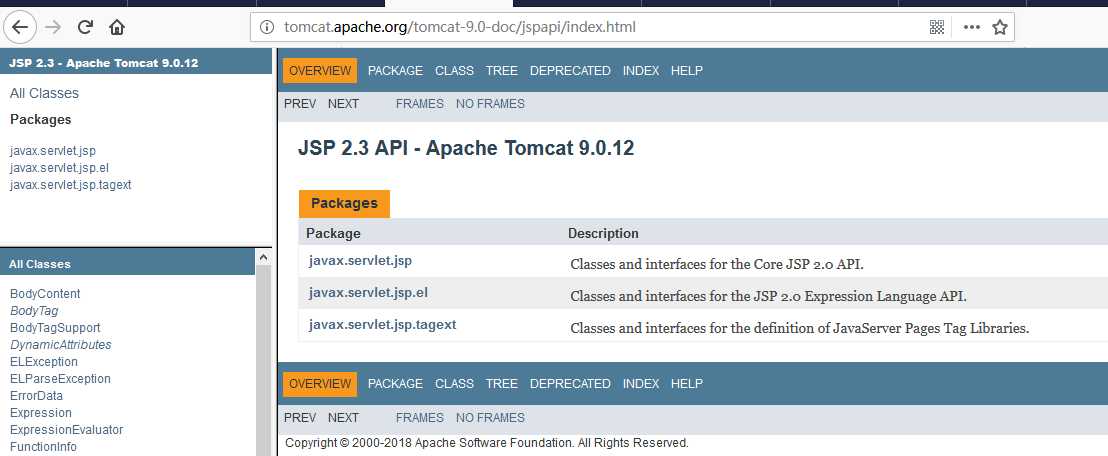
Task: Click the class list scrollbar up arrow
Action: (x=264, y=257)
